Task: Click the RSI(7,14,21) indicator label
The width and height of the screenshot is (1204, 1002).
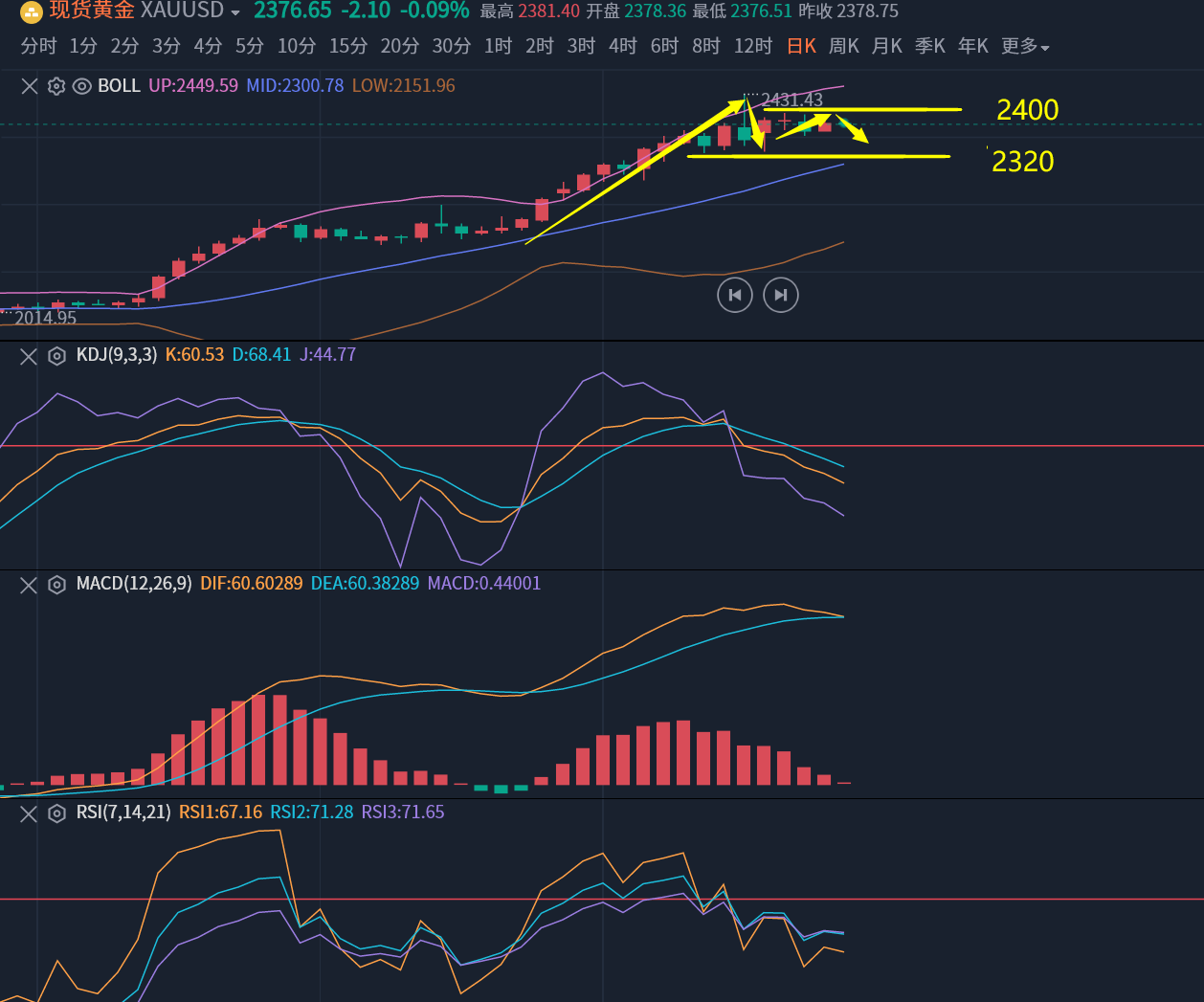Action: (x=123, y=813)
